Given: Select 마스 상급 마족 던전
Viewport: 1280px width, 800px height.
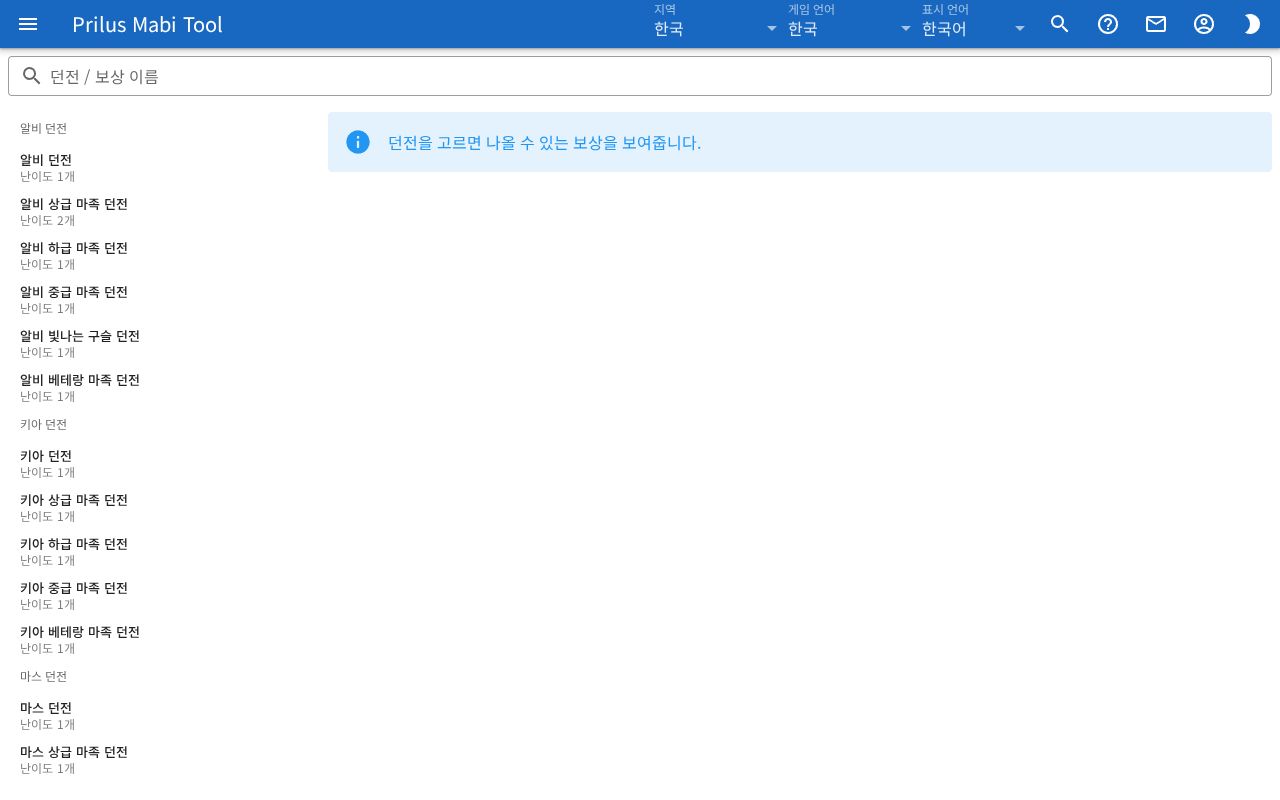Looking at the screenshot, I should 160,759.
